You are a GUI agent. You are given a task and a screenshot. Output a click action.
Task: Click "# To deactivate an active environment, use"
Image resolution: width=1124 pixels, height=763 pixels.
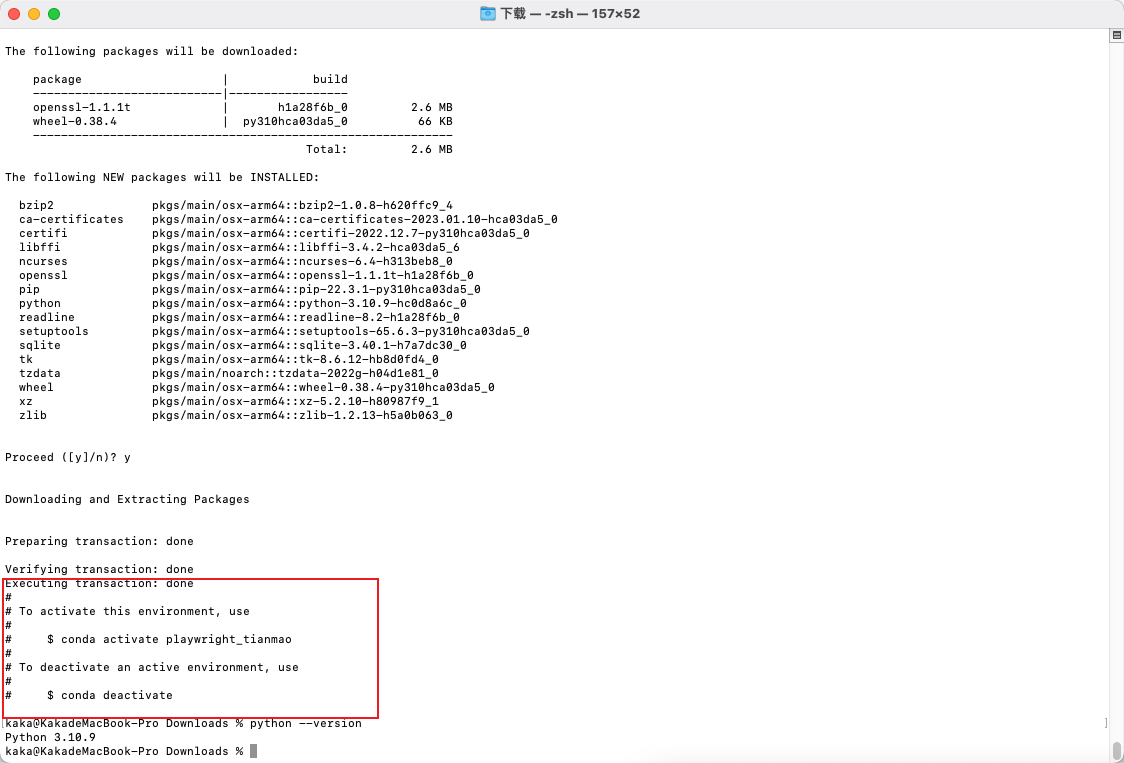pyautogui.click(x=151, y=668)
